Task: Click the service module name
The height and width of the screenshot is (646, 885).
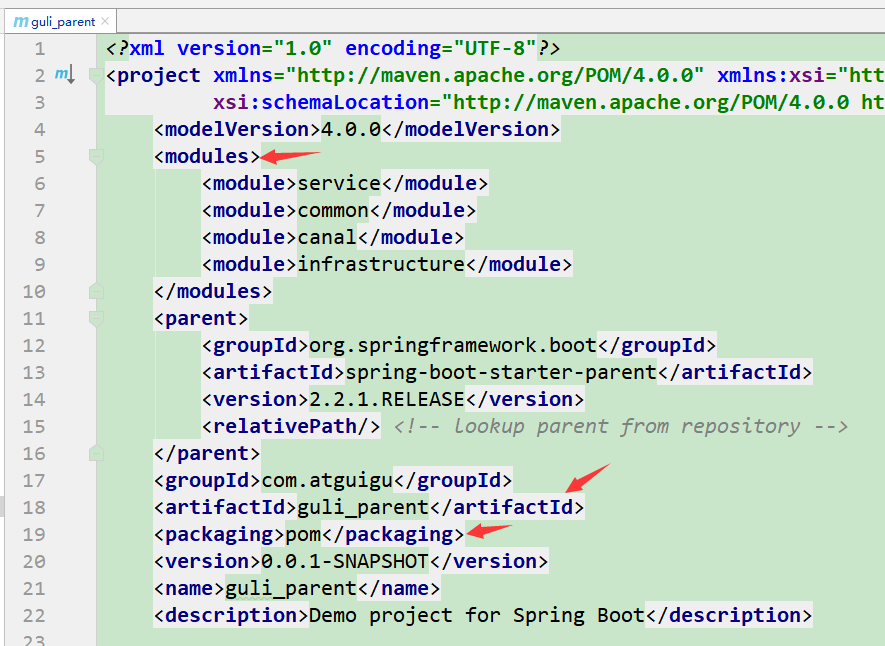Action: coord(338,183)
